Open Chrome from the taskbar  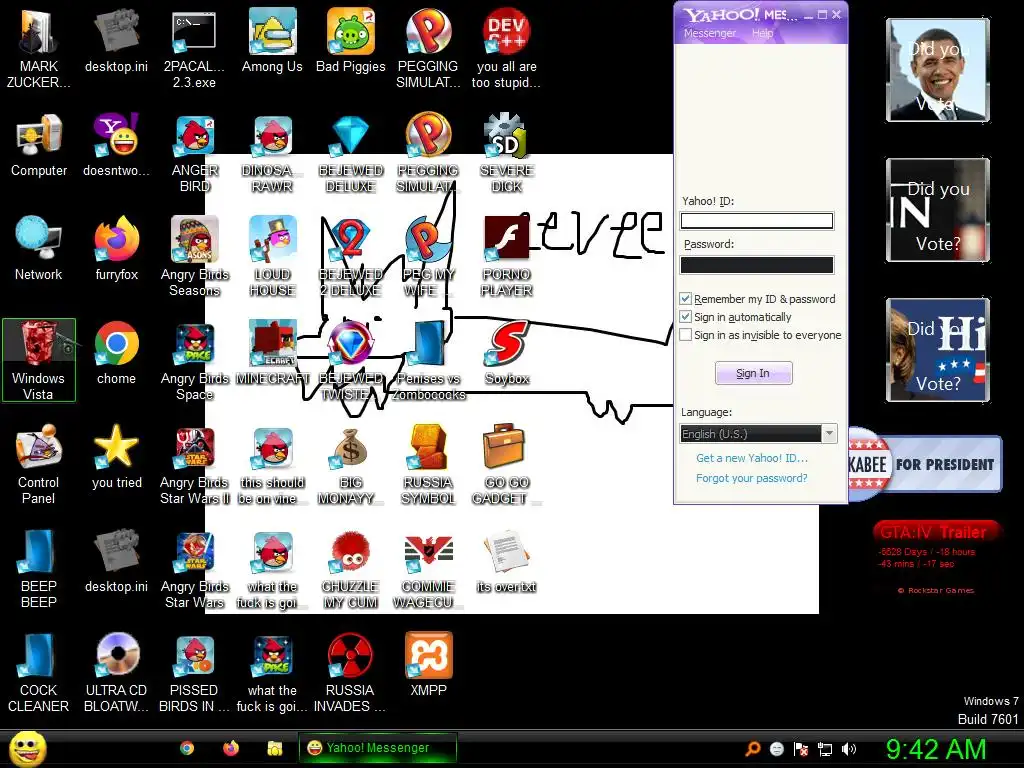click(187, 748)
